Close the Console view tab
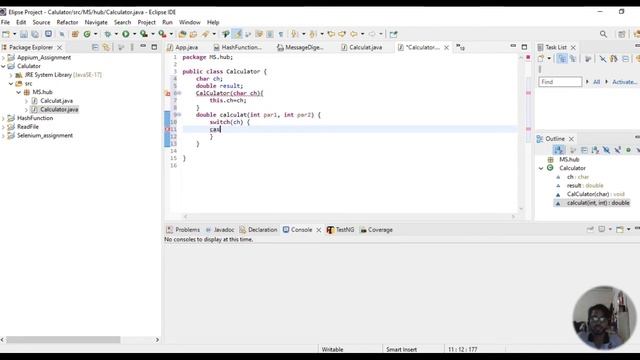Screen dimensions: 640x360 pos(319,230)
